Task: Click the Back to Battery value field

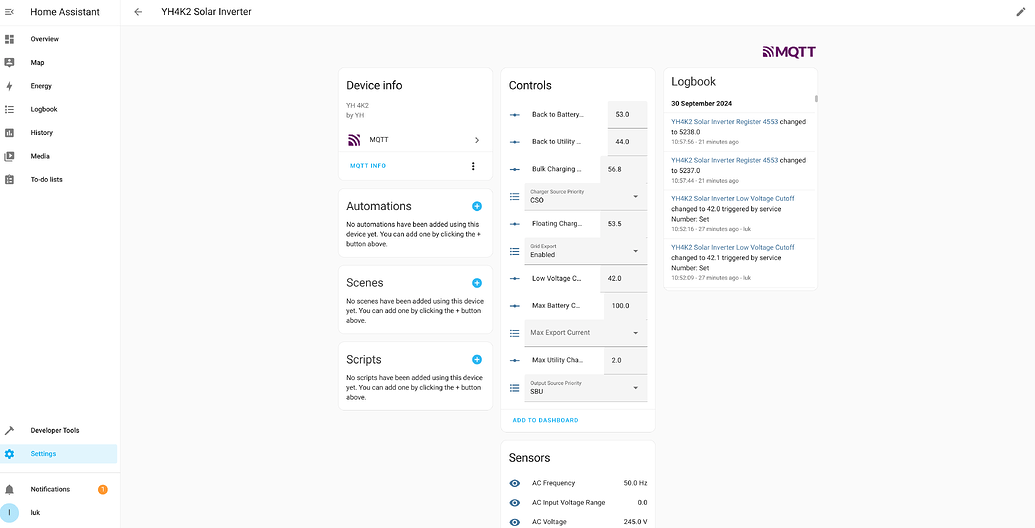Action: point(627,114)
